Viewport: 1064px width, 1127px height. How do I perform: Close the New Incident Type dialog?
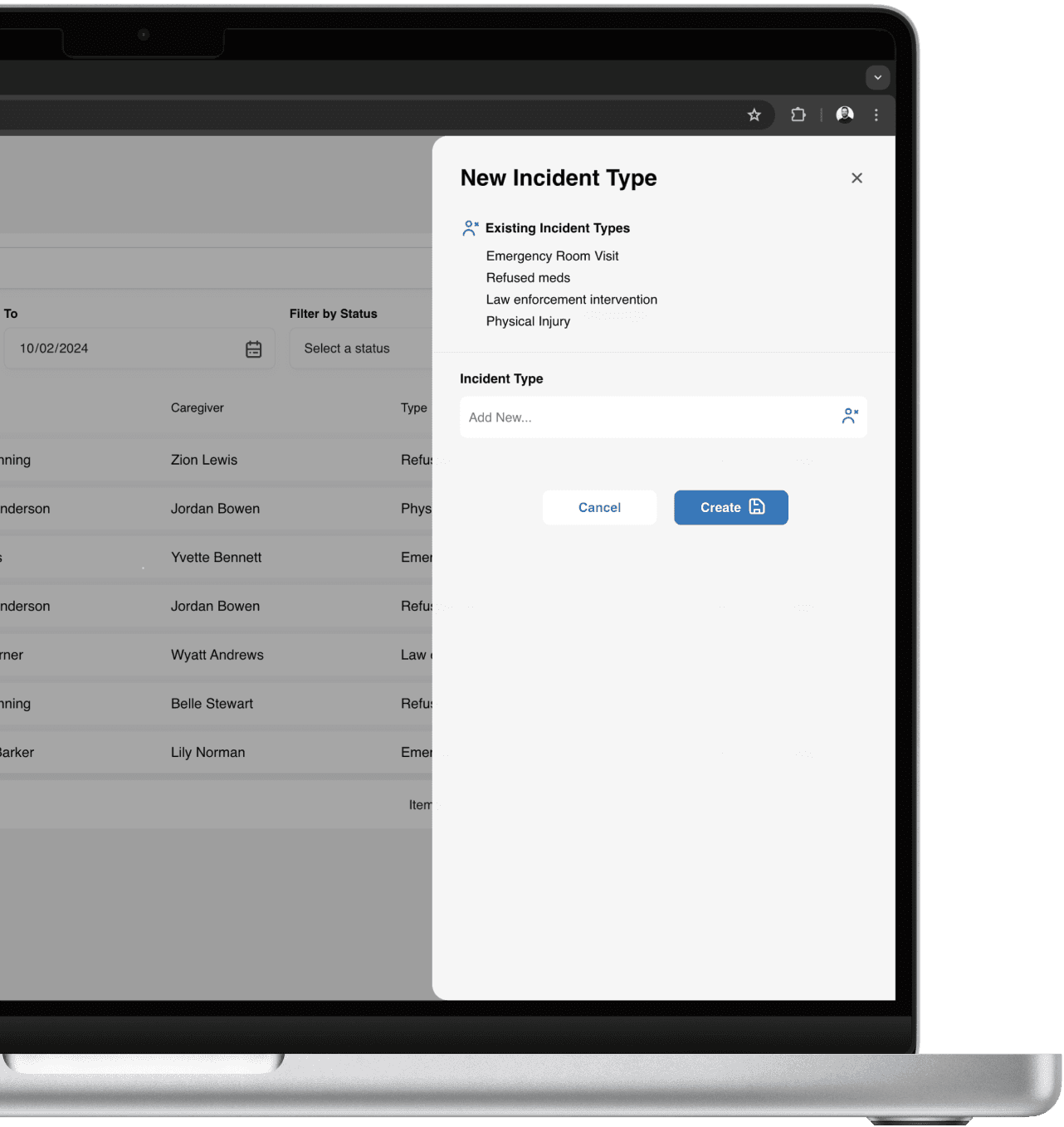(x=857, y=178)
